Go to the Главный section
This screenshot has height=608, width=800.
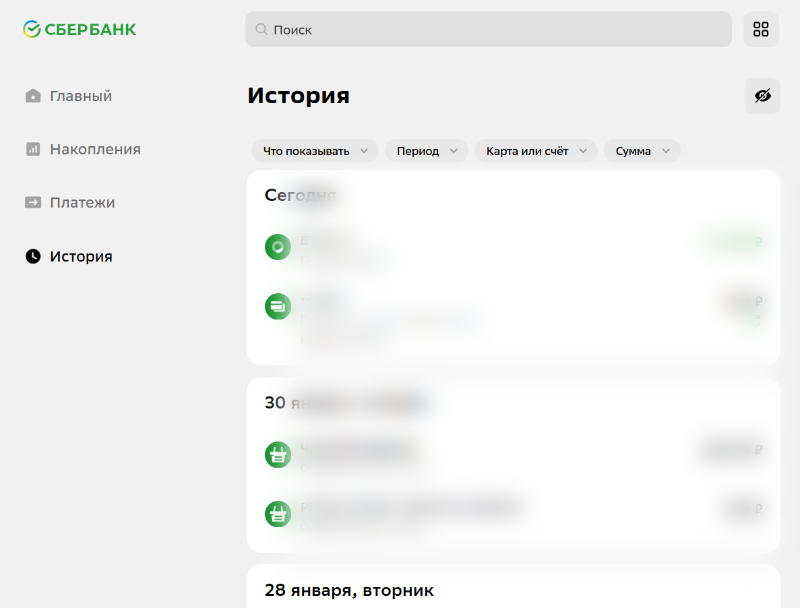[80, 96]
